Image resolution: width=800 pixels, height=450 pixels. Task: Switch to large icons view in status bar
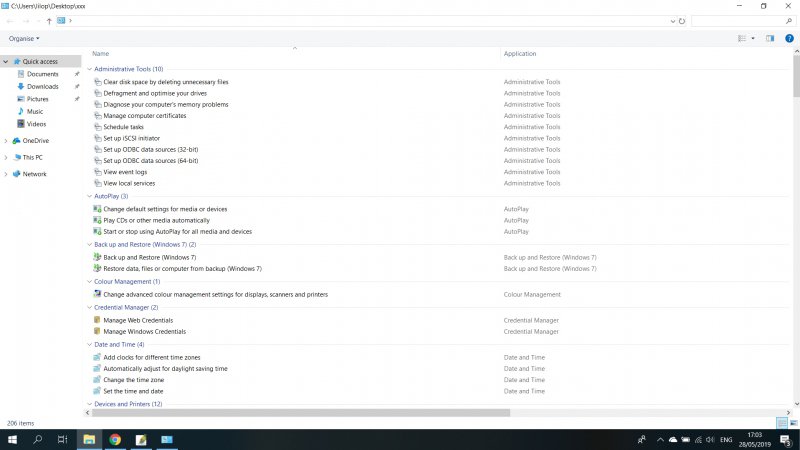pyautogui.click(x=794, y=423)
